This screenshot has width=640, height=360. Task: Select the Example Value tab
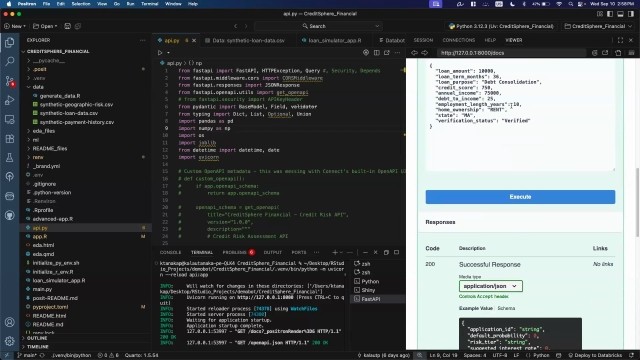click(x=476, y=308)
